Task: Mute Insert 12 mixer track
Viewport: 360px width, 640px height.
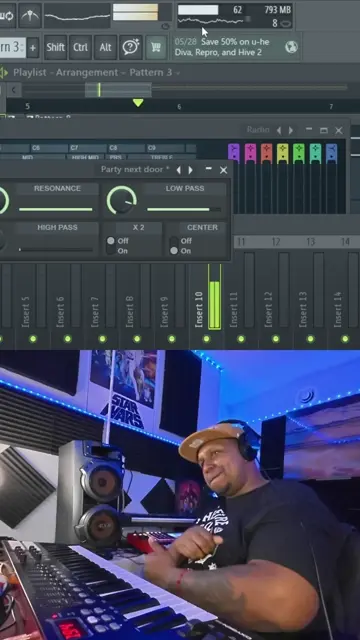Action: click(276, 339)
